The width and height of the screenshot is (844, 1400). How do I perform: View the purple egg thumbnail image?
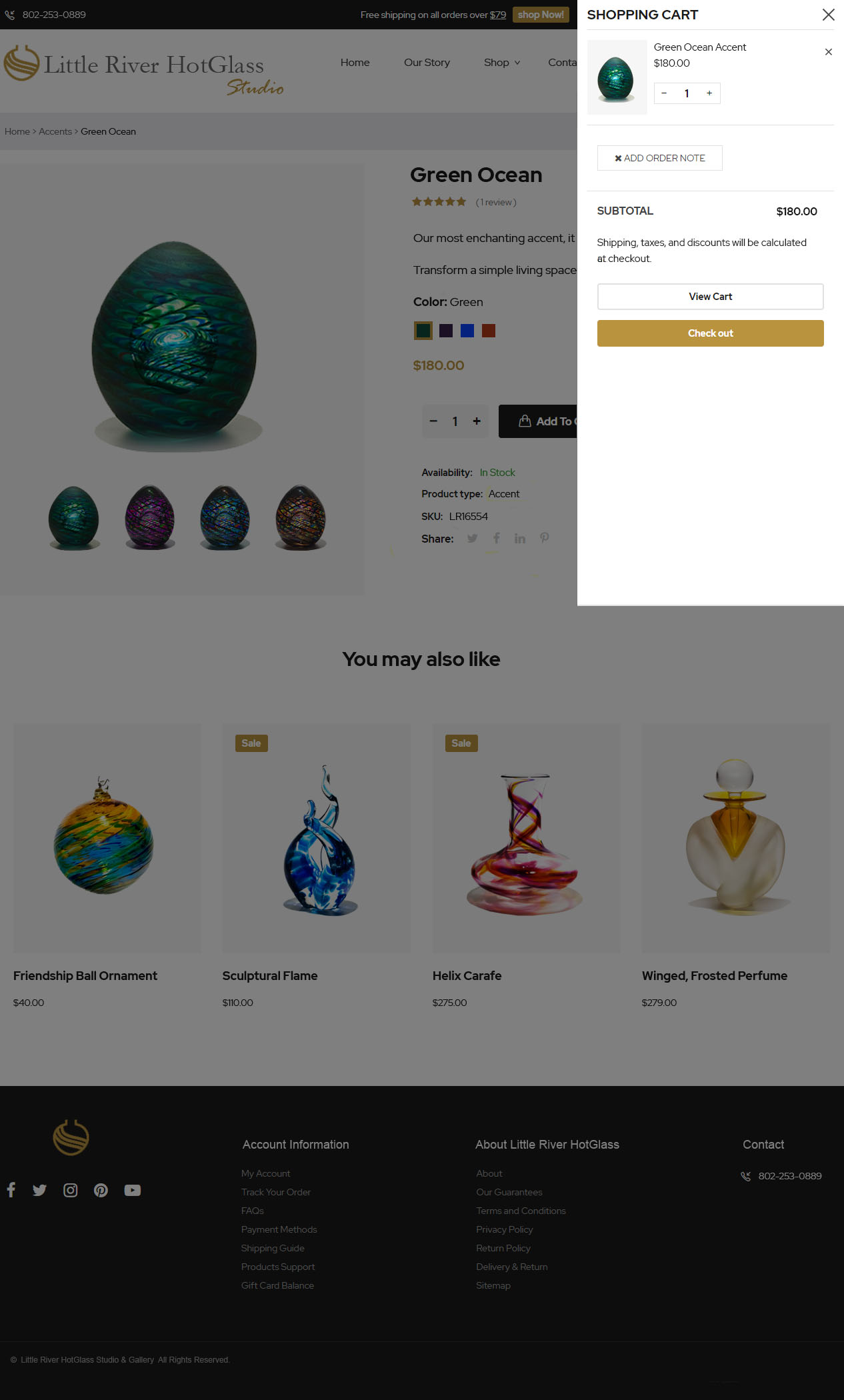[150, 517]
